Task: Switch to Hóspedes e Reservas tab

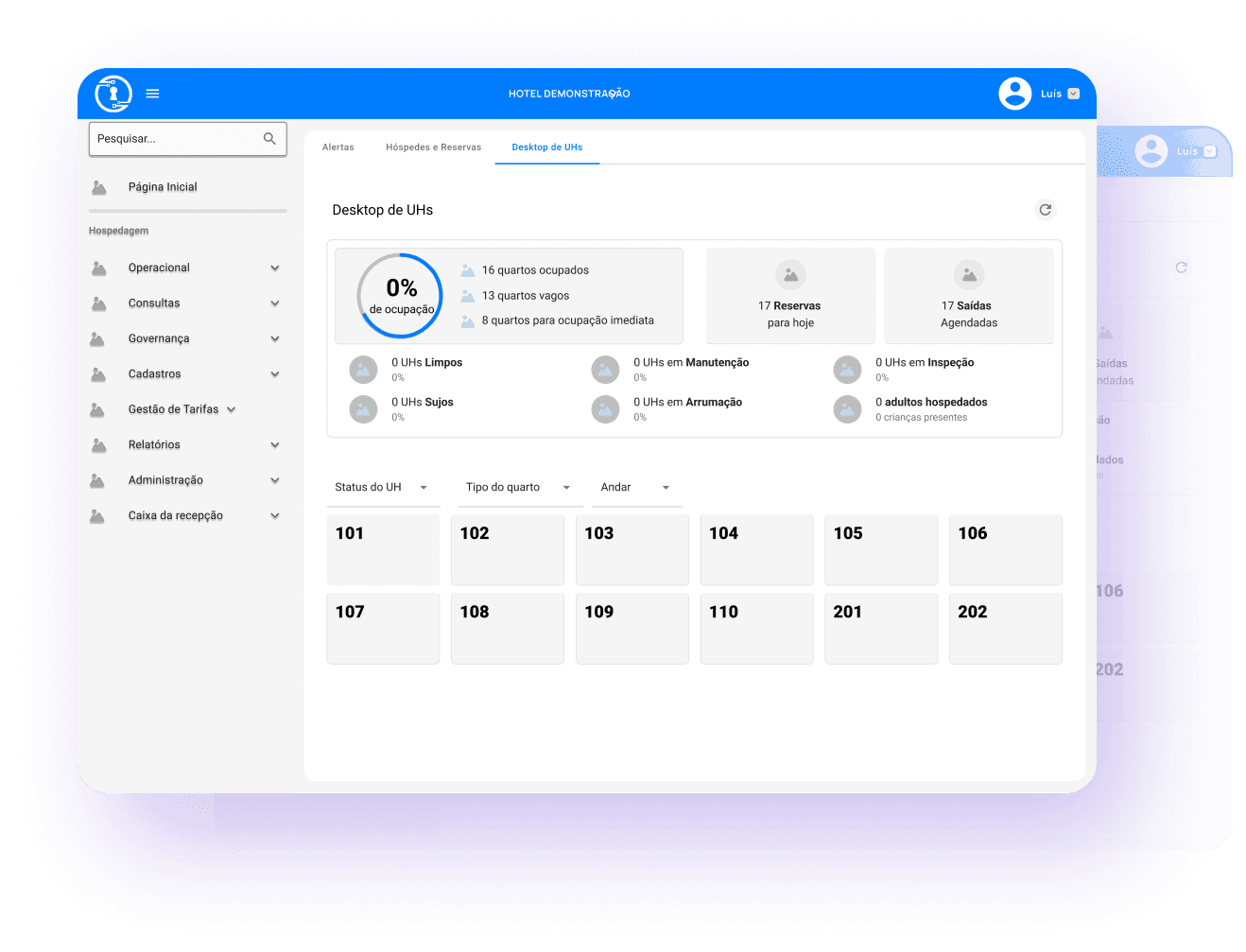Action: (433, 147)
